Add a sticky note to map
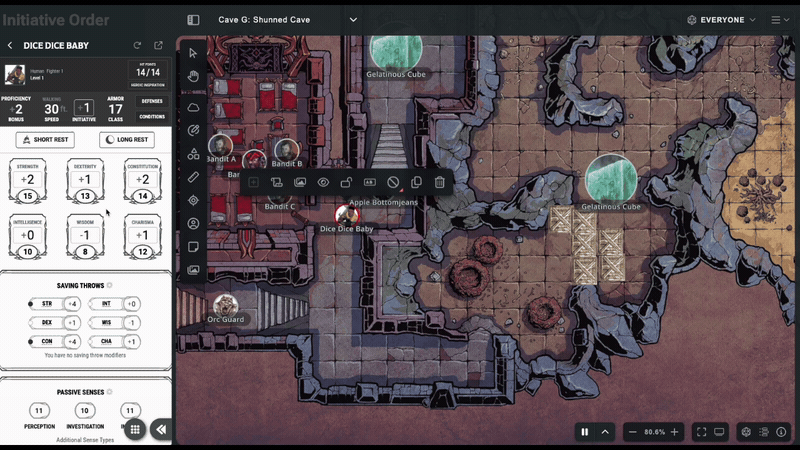 click(193, 247)
